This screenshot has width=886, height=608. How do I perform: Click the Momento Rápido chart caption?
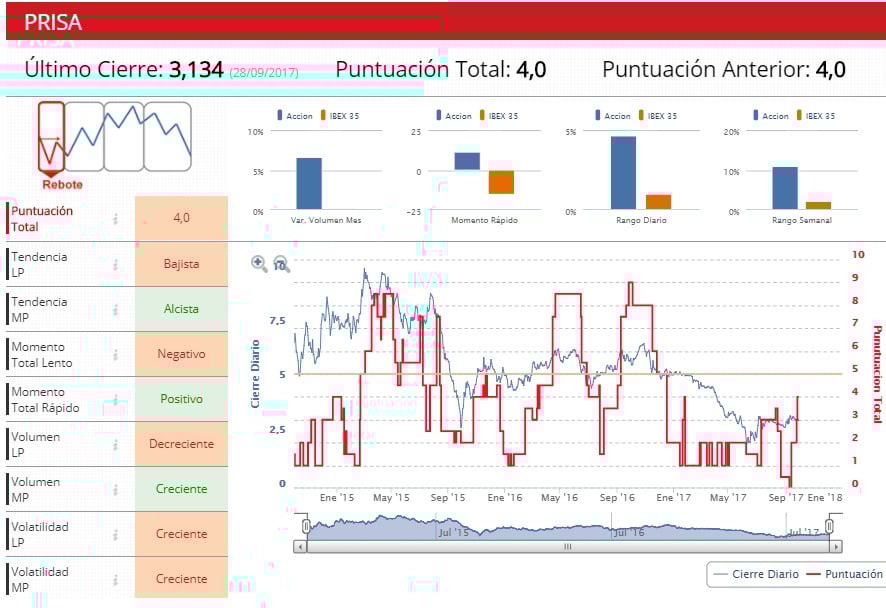(484, 220)
